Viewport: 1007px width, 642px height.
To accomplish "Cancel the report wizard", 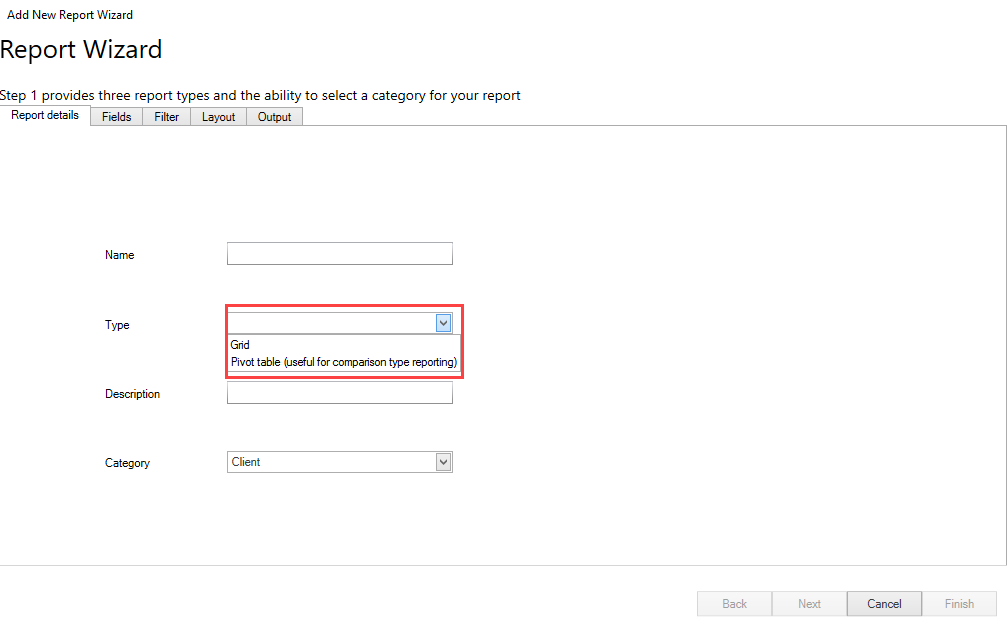I will coord(884,604).
